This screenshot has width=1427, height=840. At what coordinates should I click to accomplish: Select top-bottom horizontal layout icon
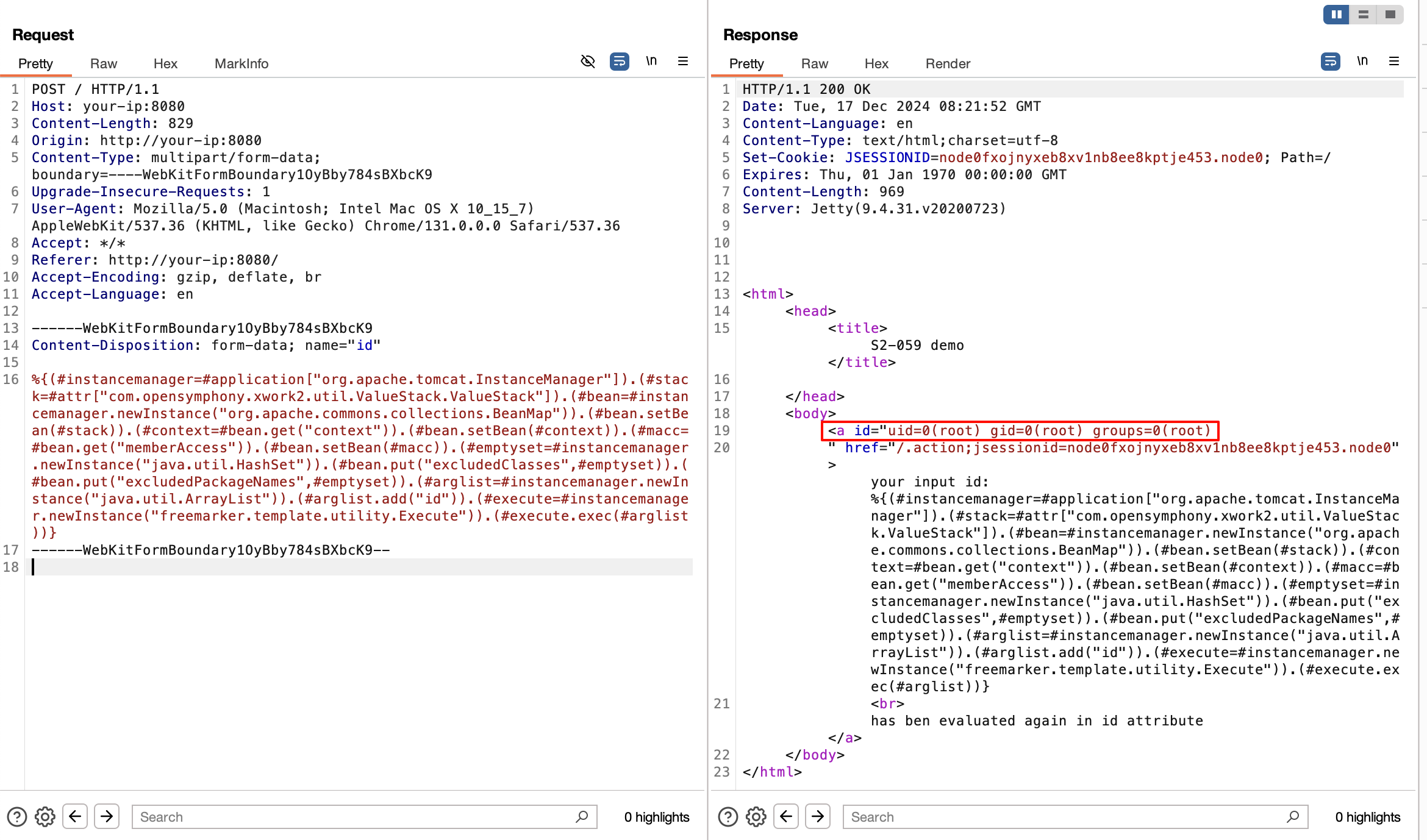1364,15
